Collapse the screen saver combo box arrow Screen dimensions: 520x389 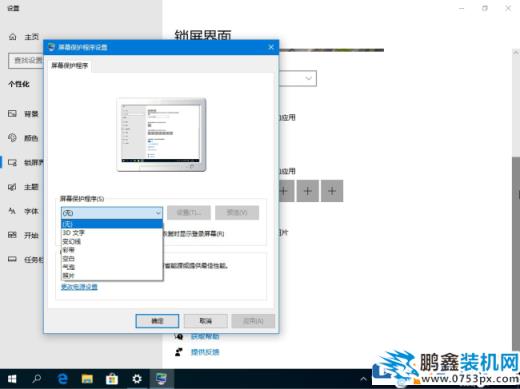[x=158, y=213]
